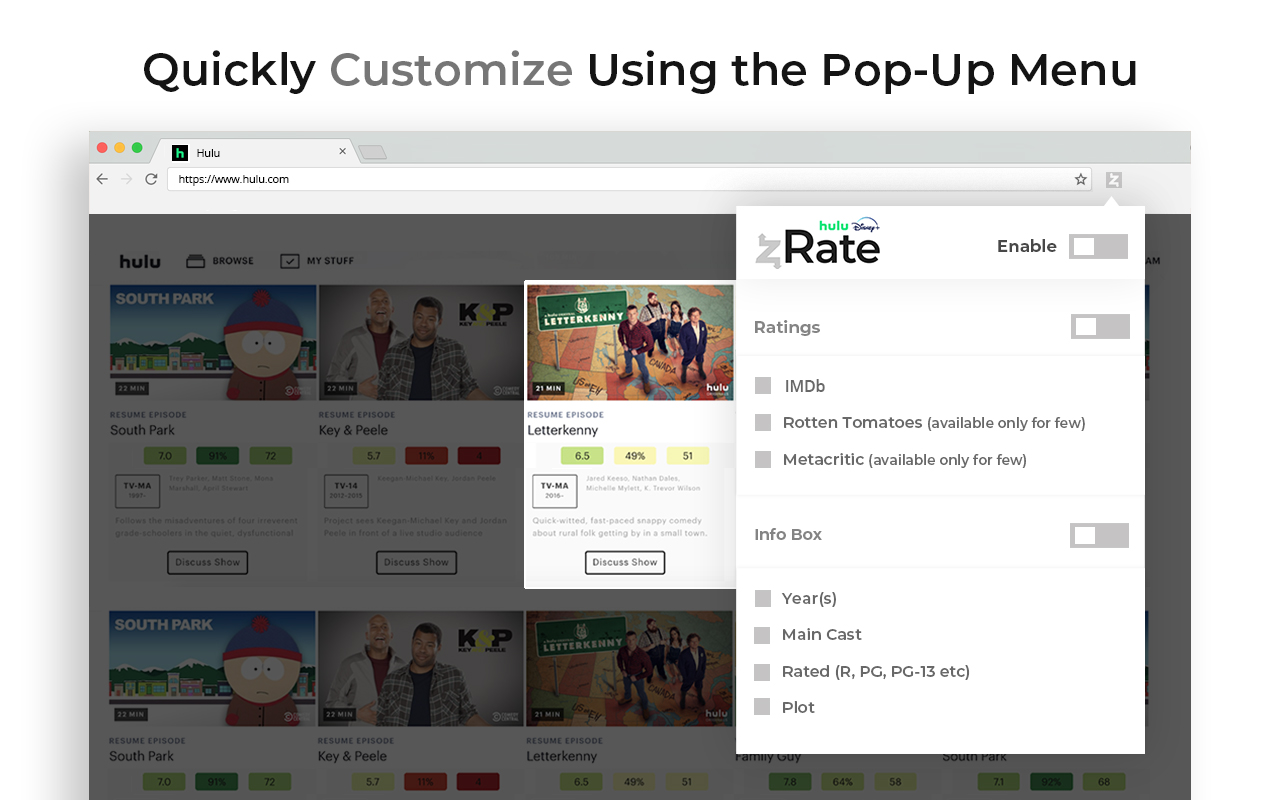Check the Year(s) checkbox
Viewport: 1280px width, 800px height.
click(x=762, y=599)
